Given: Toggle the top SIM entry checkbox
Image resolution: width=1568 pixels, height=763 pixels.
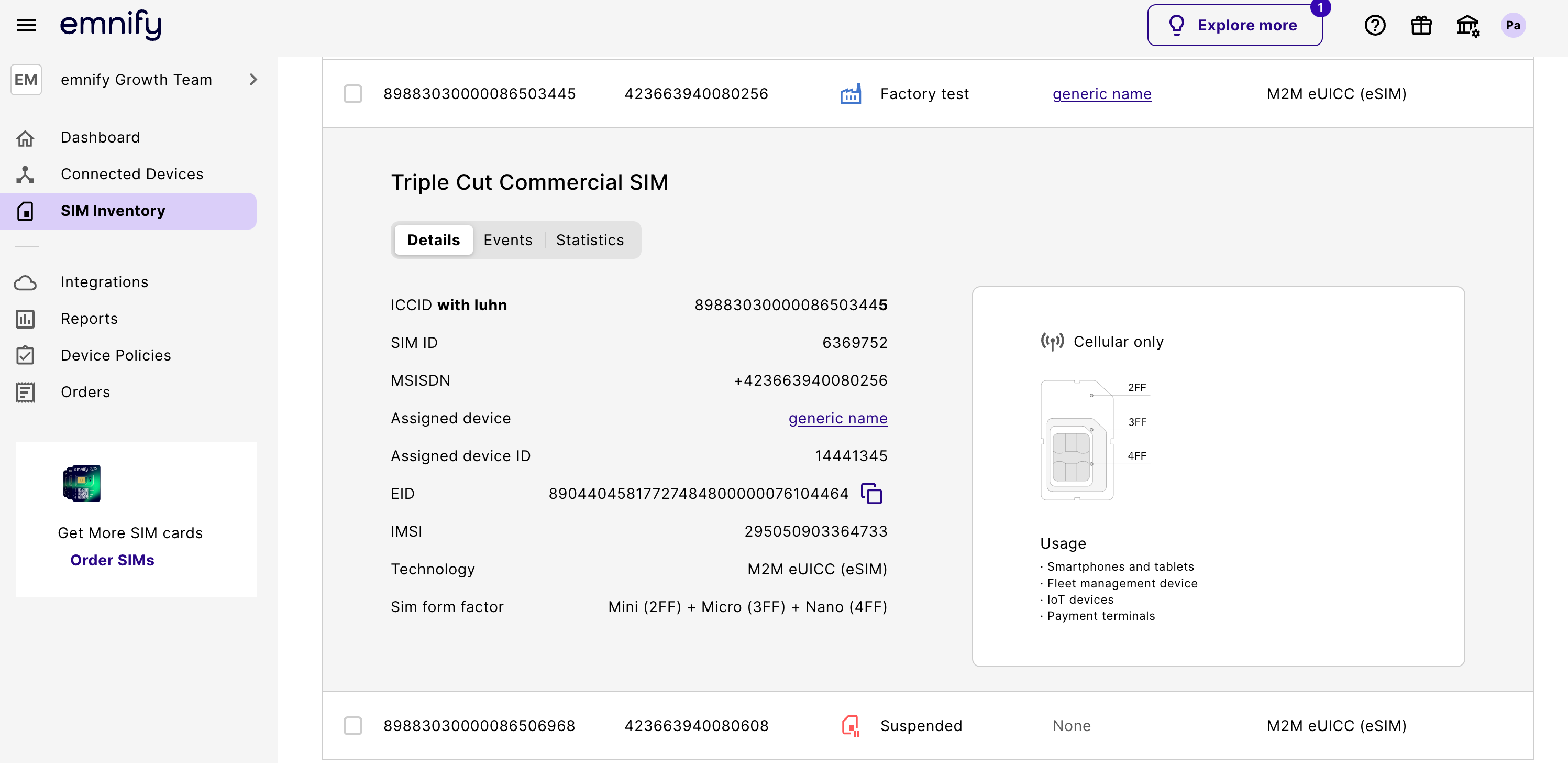Looking at the screenshot, I should pos(353,94).
